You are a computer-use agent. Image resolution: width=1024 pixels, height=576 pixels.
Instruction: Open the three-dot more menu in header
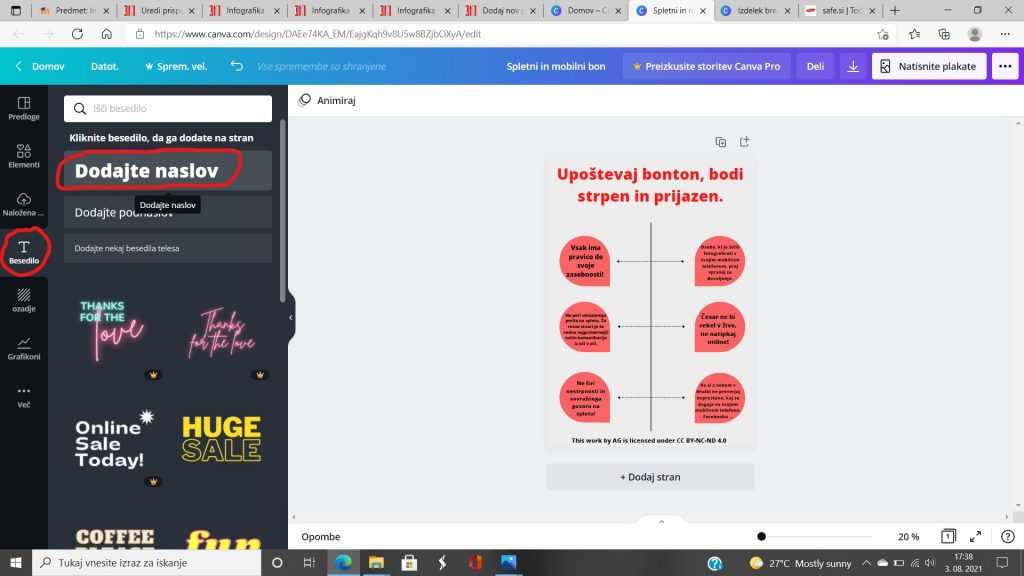click(x=1005, y=66)
